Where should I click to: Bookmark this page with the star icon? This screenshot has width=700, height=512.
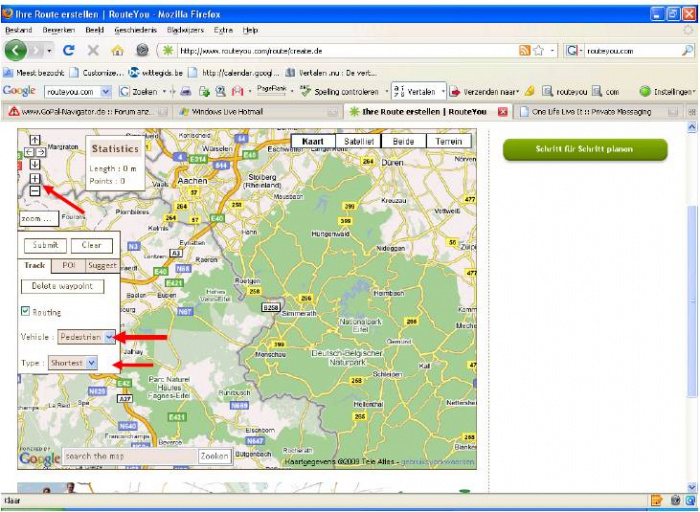point(539,50)
